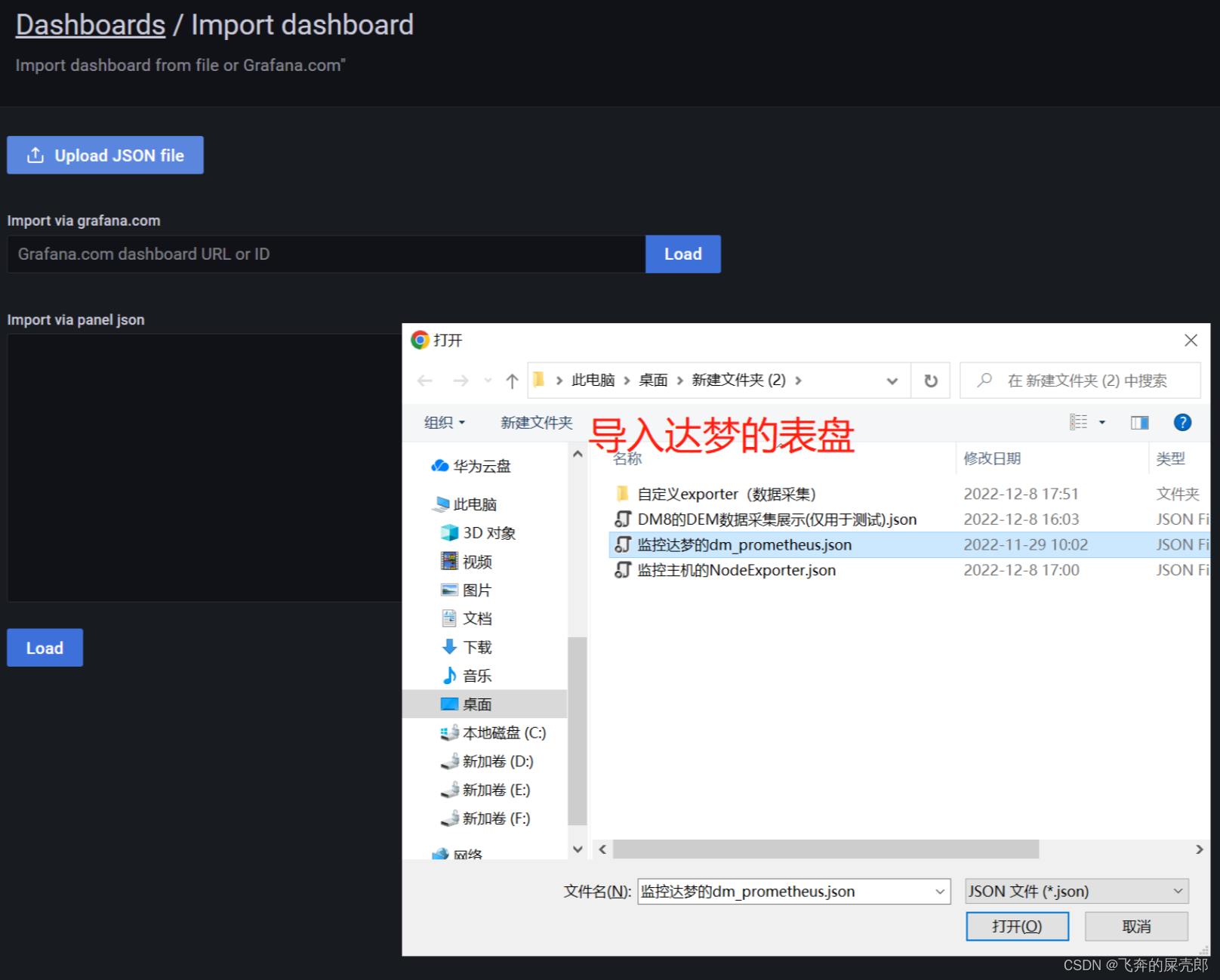Click the Load button below the panel JSON area
The image size is (1220, 980).
tap(45, 648)
